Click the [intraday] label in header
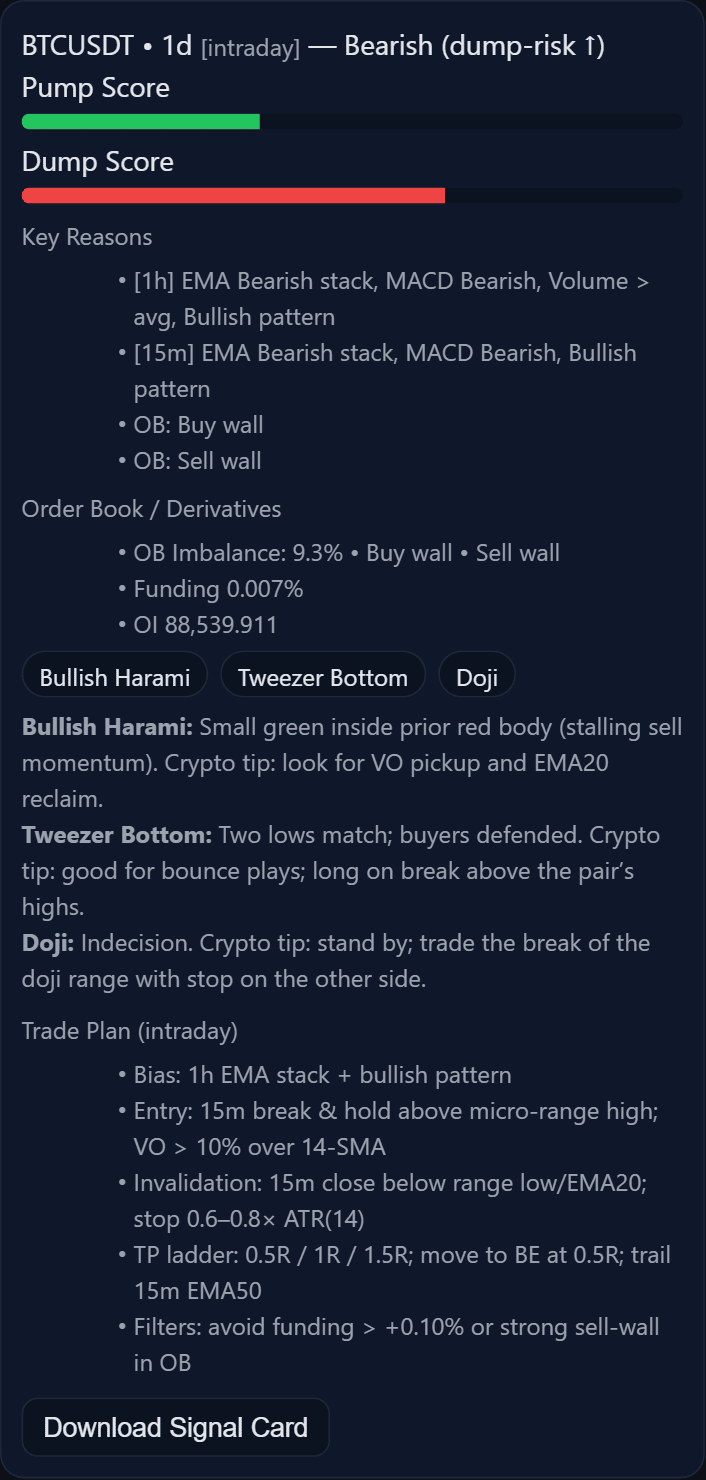 (250, 48)
